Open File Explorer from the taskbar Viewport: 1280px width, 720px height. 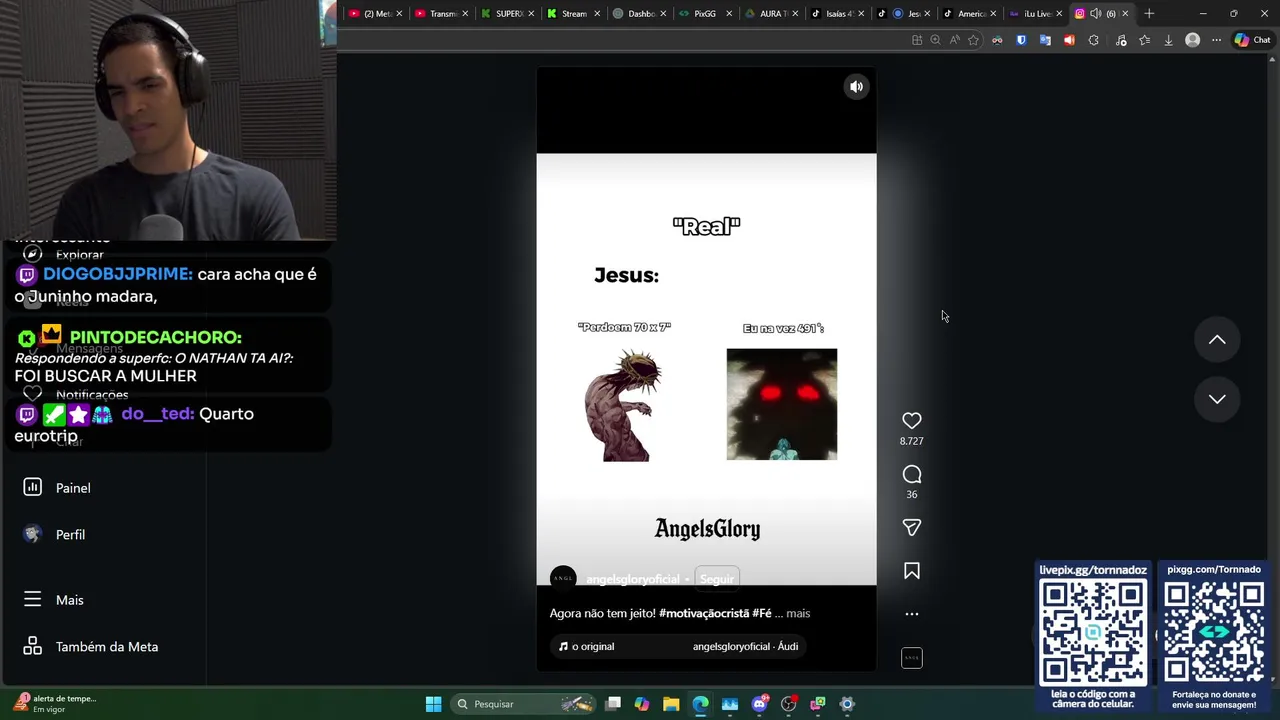671,704
